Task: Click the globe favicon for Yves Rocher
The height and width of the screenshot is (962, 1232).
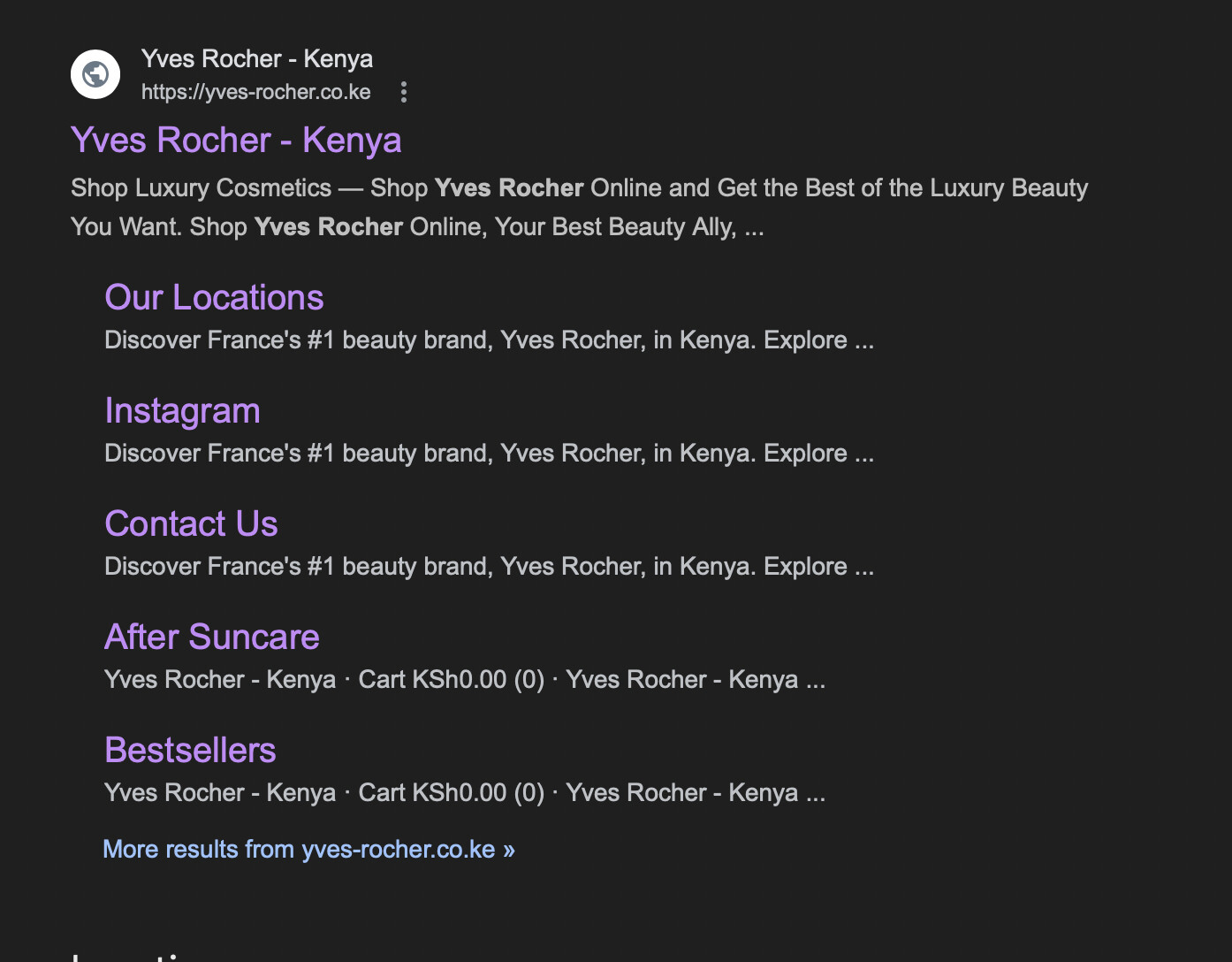Action: pyautogui.click(x=95, y=74)
